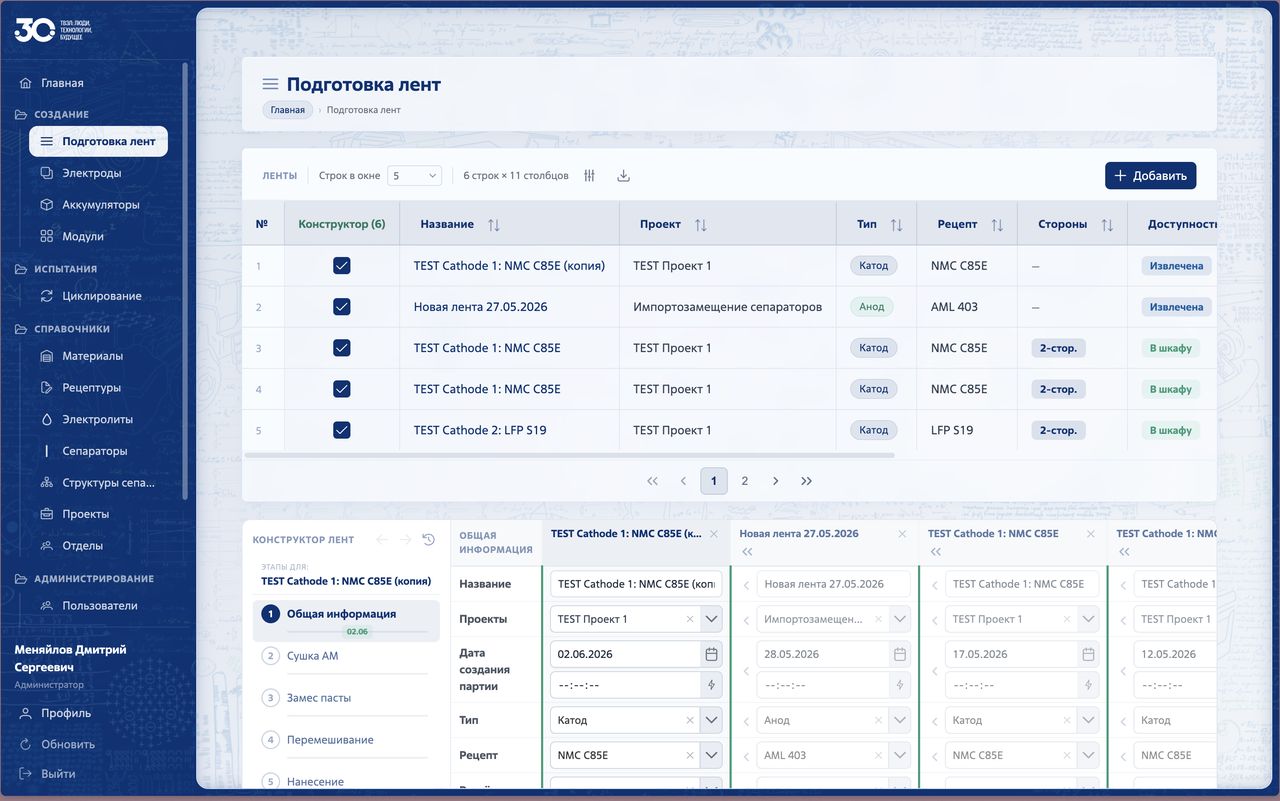Viewport: 1280px width, 801px height.
Task: Click the Извлечена badge in row 1
Action: click(x=1176, y=266)
